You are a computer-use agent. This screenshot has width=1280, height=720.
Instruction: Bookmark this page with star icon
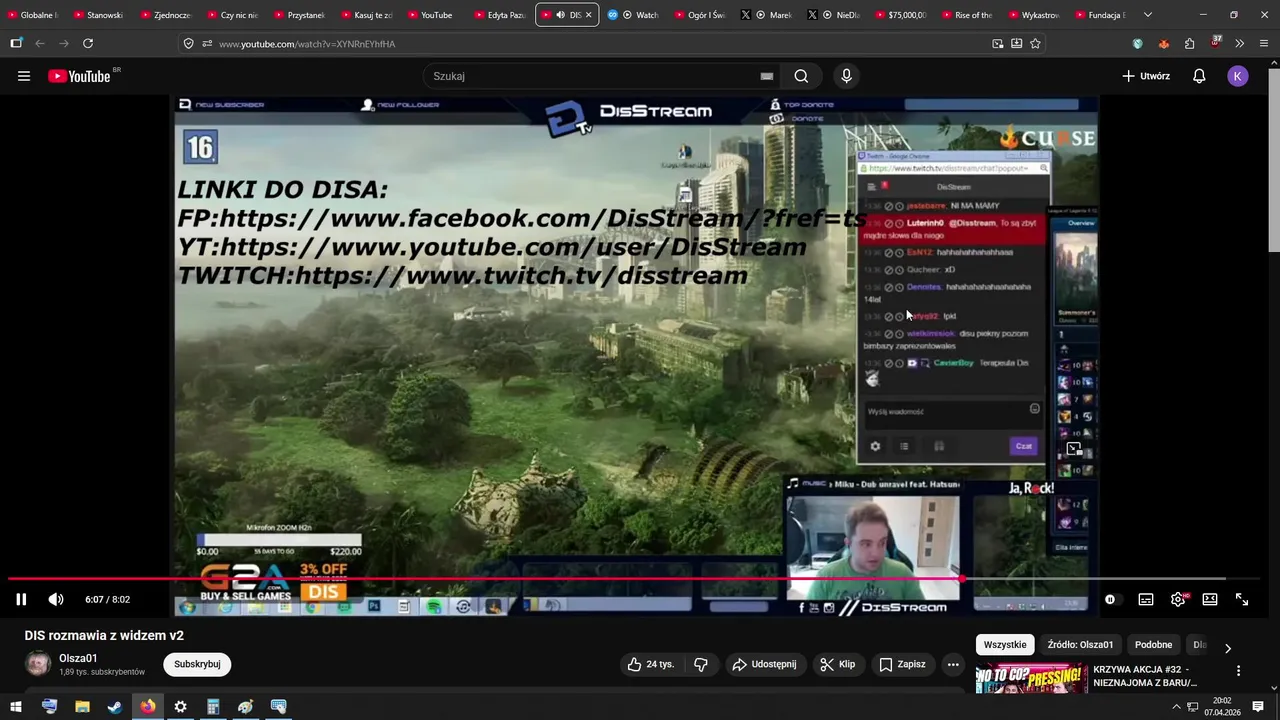(x=1035, y=44)
